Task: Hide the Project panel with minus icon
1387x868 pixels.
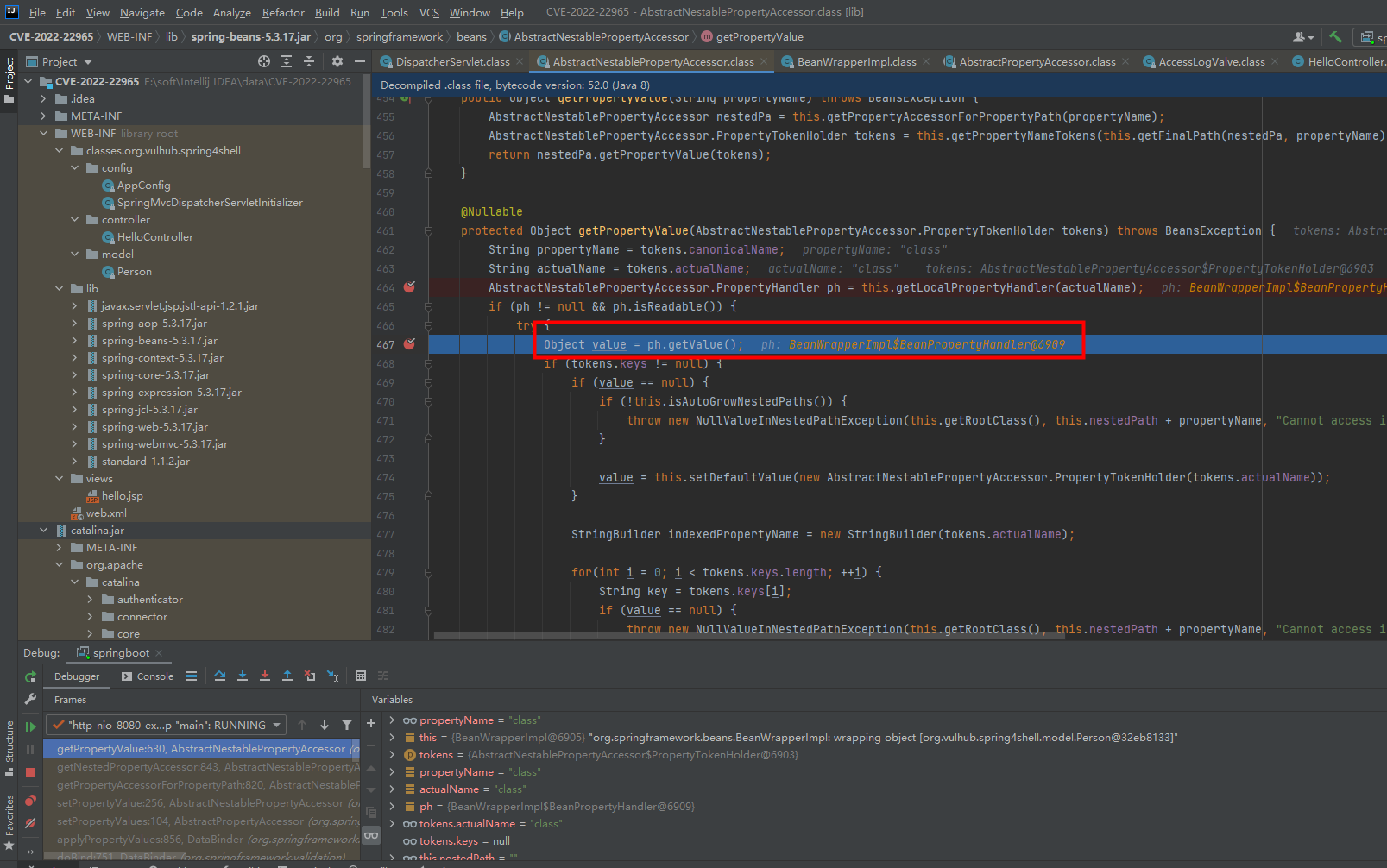Action: [360, 62]
